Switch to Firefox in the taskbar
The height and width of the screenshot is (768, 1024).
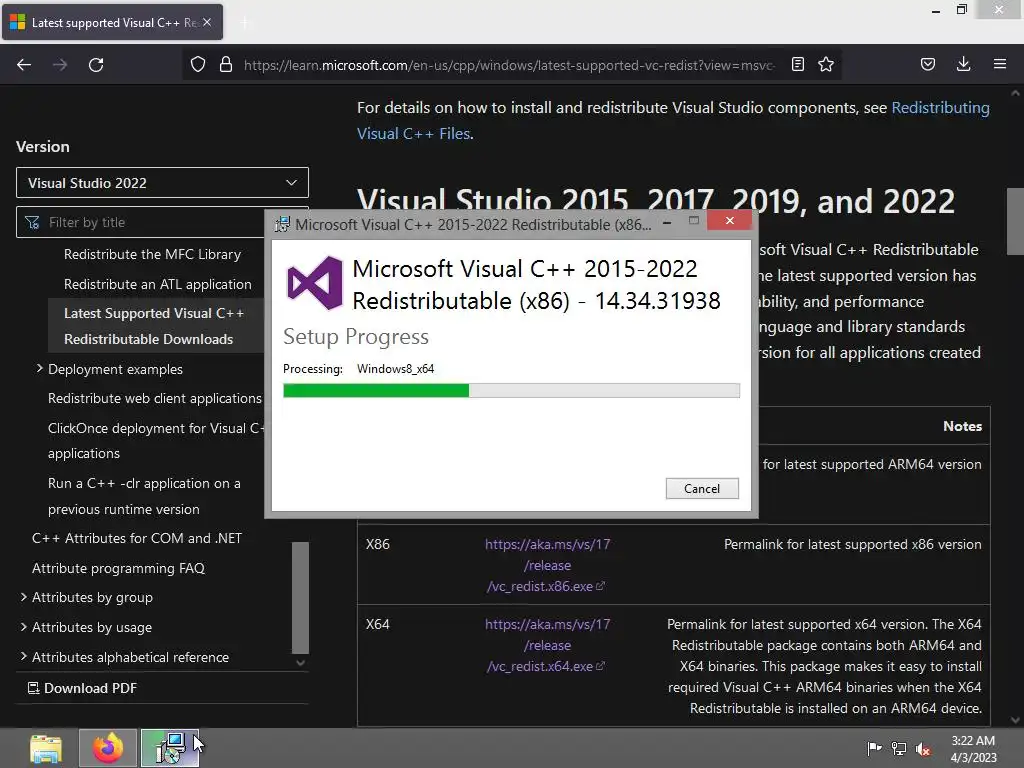point(108,748)
